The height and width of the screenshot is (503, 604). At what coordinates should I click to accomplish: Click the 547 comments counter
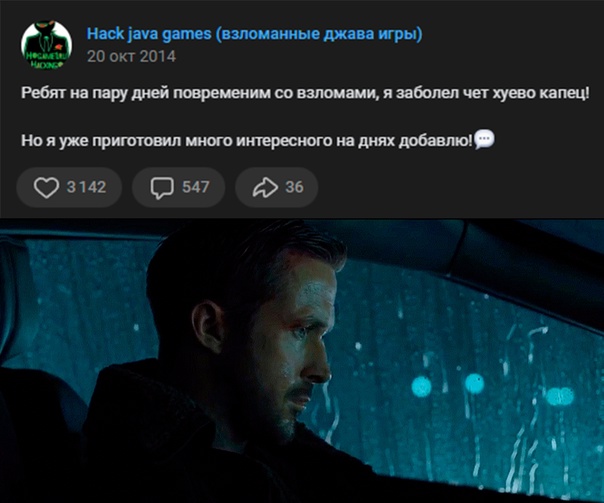[x=196, y=187]
